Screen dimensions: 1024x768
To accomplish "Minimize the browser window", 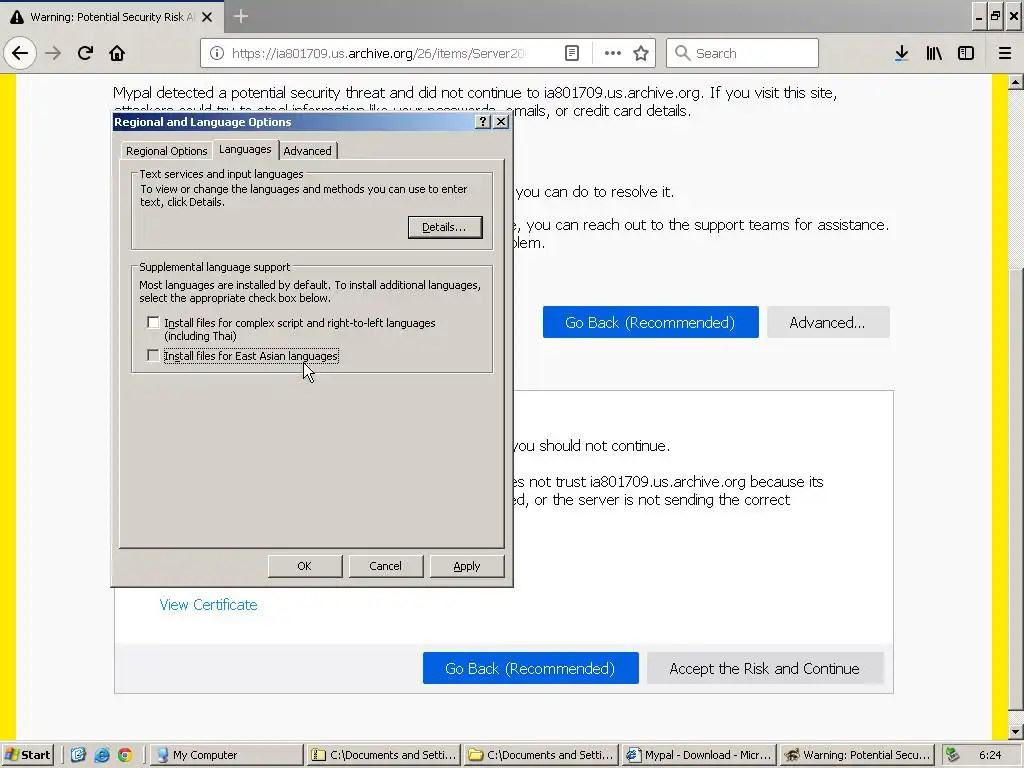I will 978,17.
